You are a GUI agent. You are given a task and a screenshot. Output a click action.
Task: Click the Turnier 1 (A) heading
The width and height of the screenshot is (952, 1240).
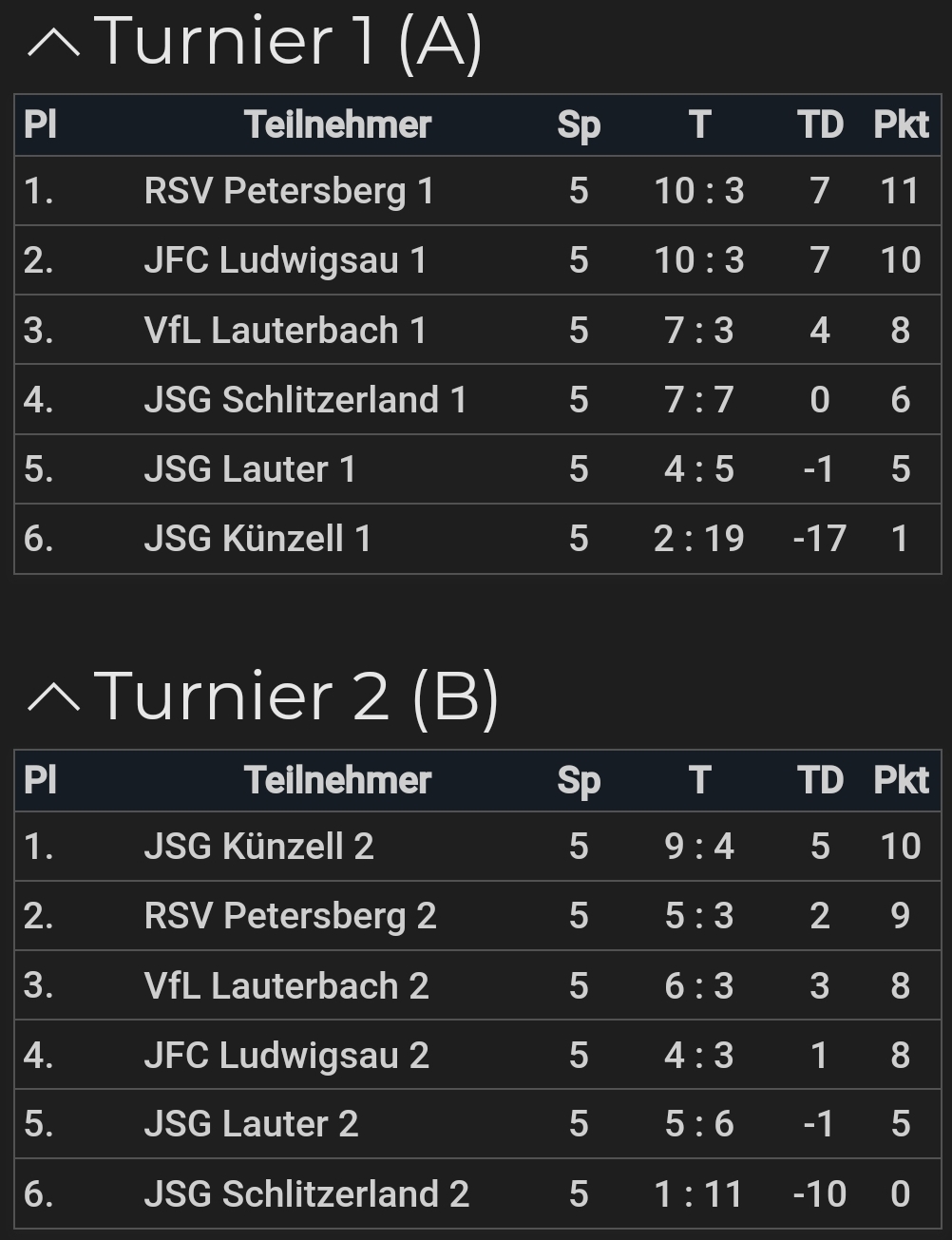(x=288, y=43)
